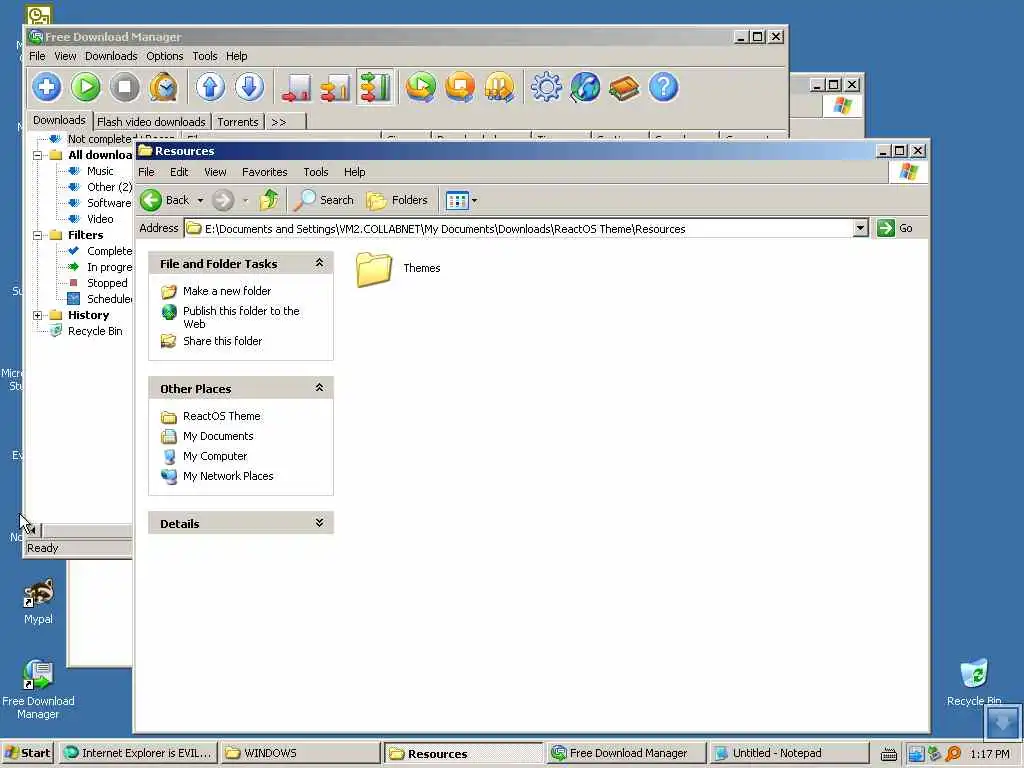Screen dimensions: 1024x768
Task: Click the blue question mark help icon
Action: click(664, 87)
